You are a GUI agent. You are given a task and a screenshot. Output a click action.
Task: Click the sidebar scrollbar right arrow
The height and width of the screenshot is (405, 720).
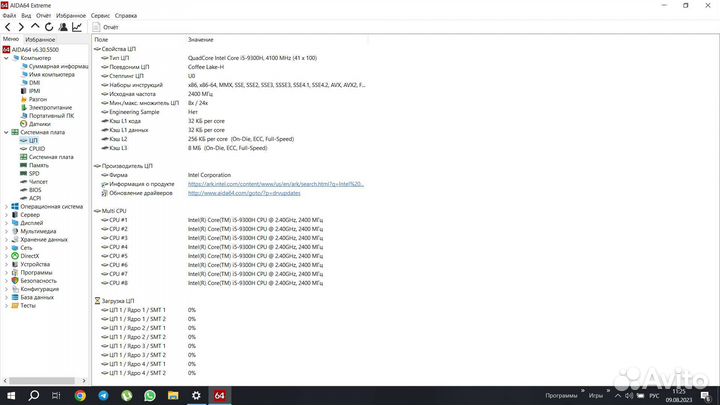(84, 381)
